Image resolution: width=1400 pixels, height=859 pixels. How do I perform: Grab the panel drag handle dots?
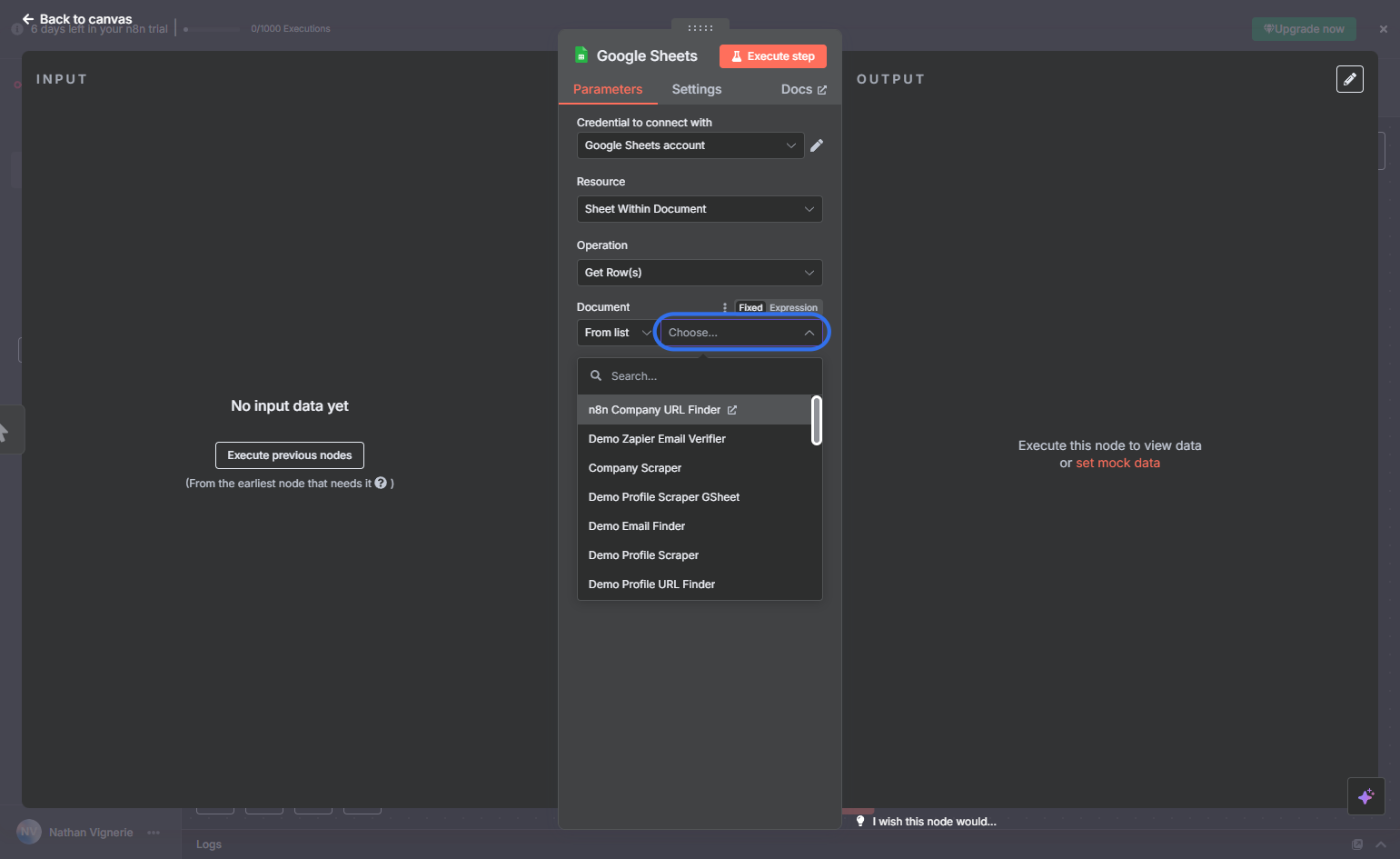(700, 28)
